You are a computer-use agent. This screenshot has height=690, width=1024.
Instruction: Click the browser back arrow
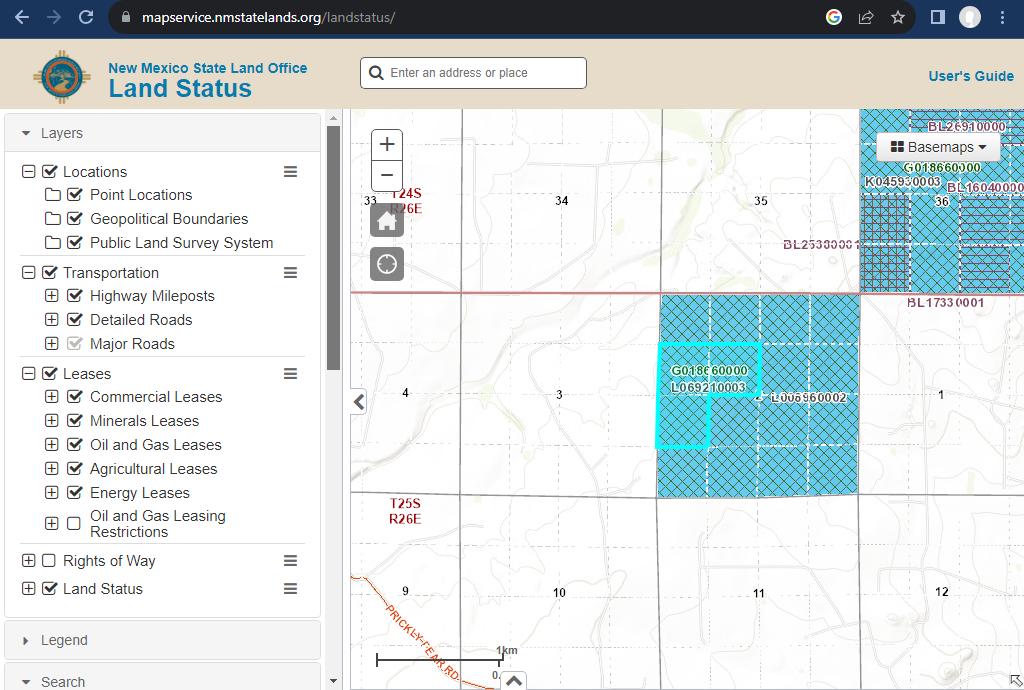[22, 17]
